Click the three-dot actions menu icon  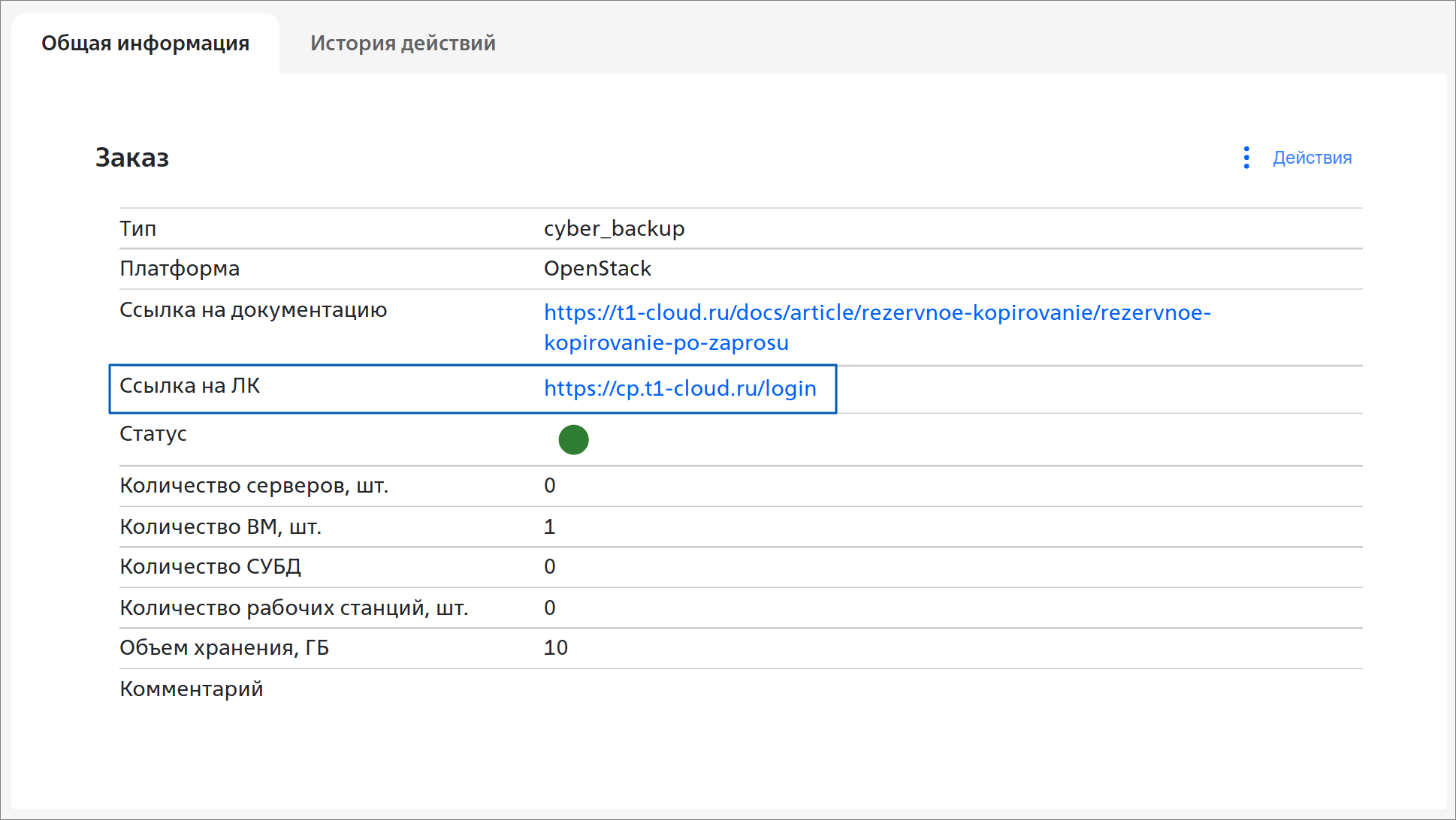[1246, 158]
